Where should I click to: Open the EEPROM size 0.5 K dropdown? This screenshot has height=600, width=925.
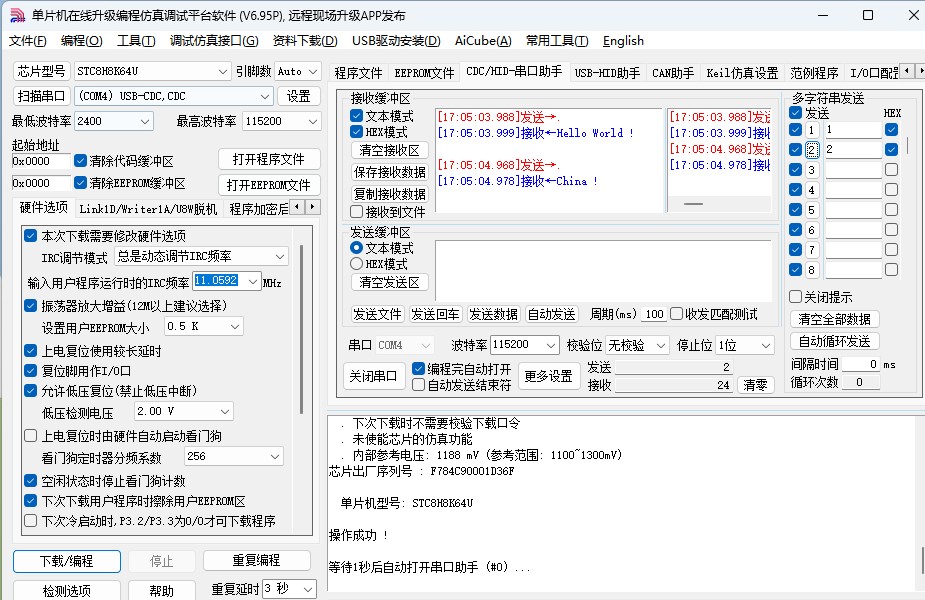coord(235,326)
